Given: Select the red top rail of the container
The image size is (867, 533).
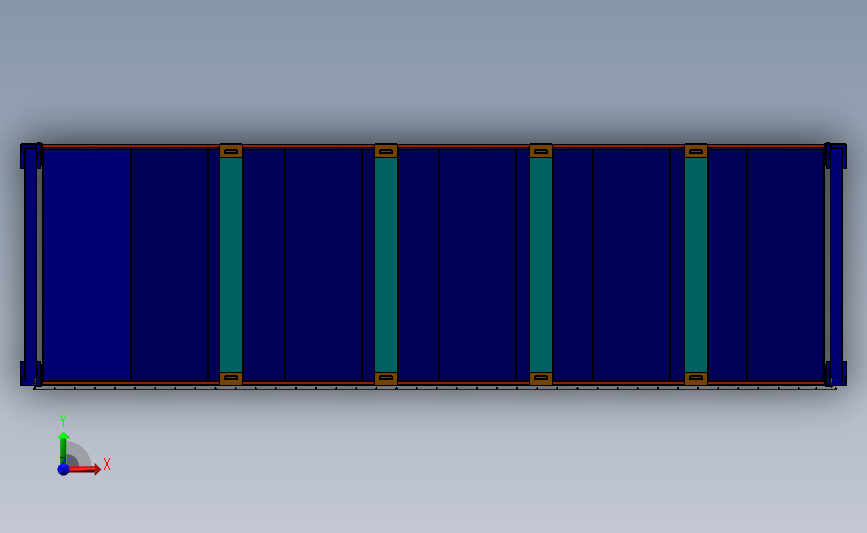Looking at the screenshot, I should 434,146.
